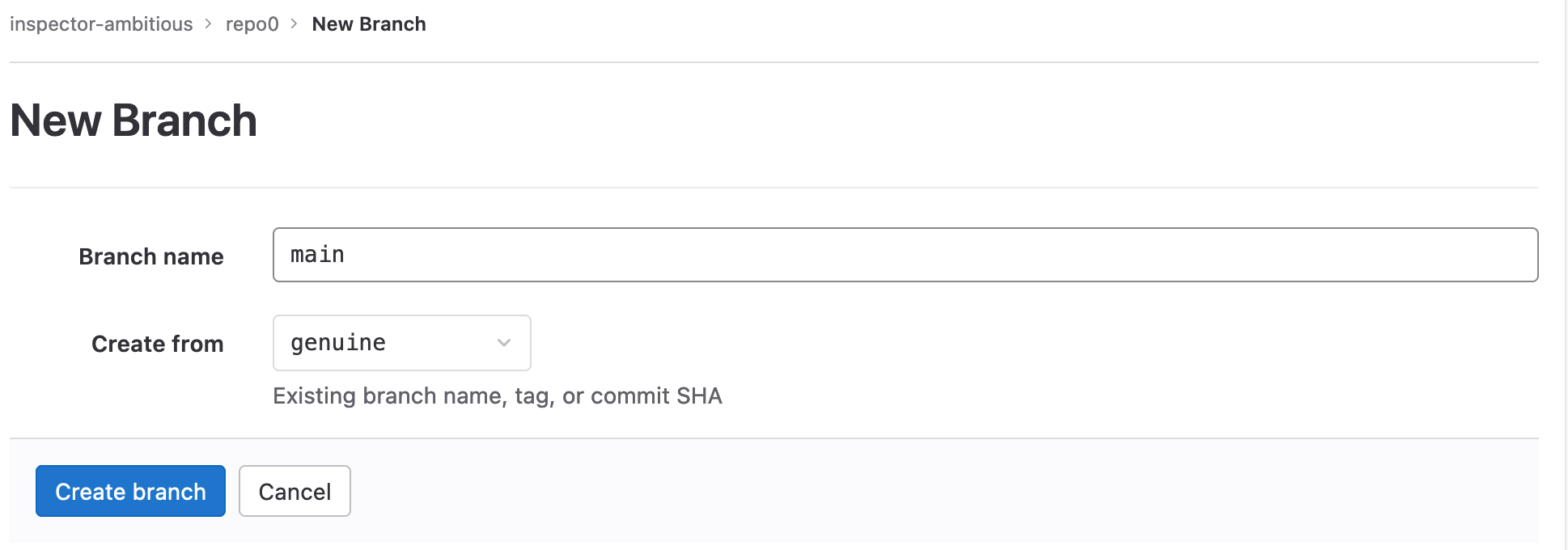Click the New Branch breadcrumb item
The width and height of the screenshot is (1568, 550).
tap(369, 24)
